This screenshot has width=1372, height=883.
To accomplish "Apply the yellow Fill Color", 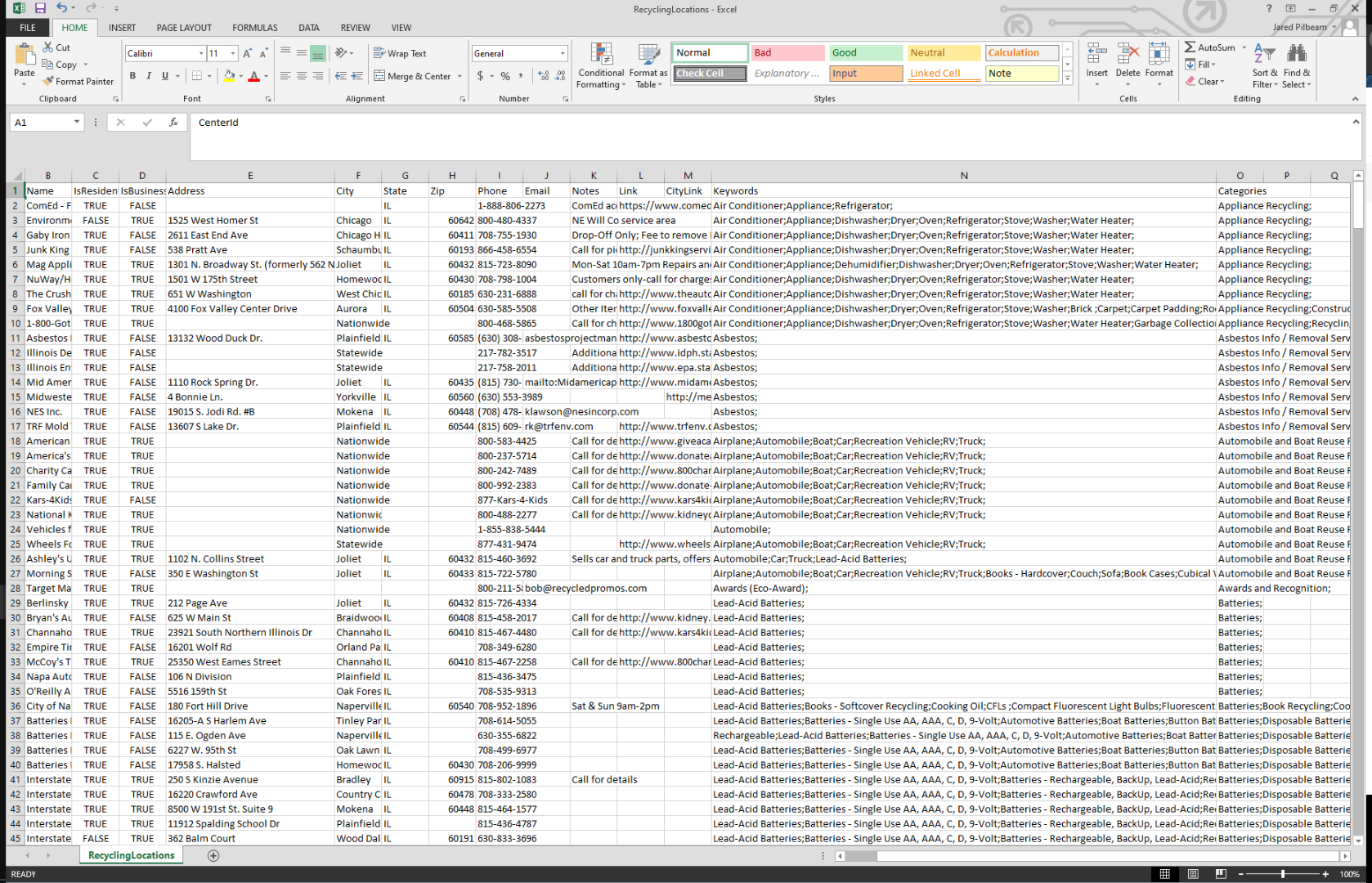I will pos(229,76).
